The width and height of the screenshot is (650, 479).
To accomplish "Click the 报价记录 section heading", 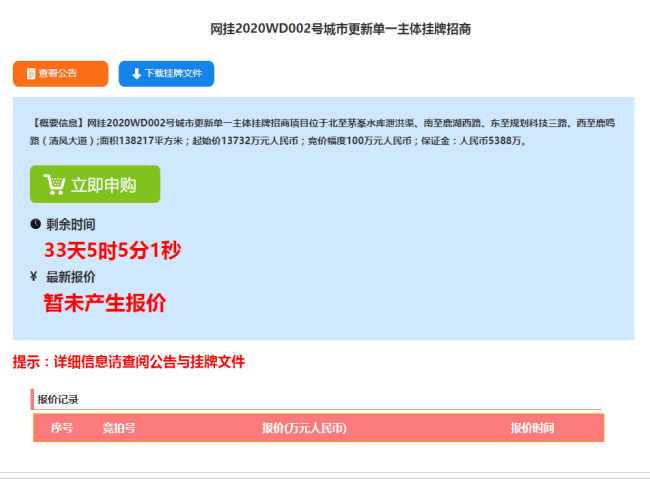I will tap(58, 399).
